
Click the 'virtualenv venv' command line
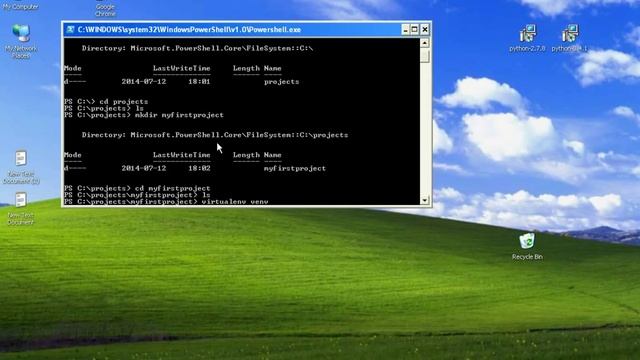pyautogui.click(x=166, y=201)
